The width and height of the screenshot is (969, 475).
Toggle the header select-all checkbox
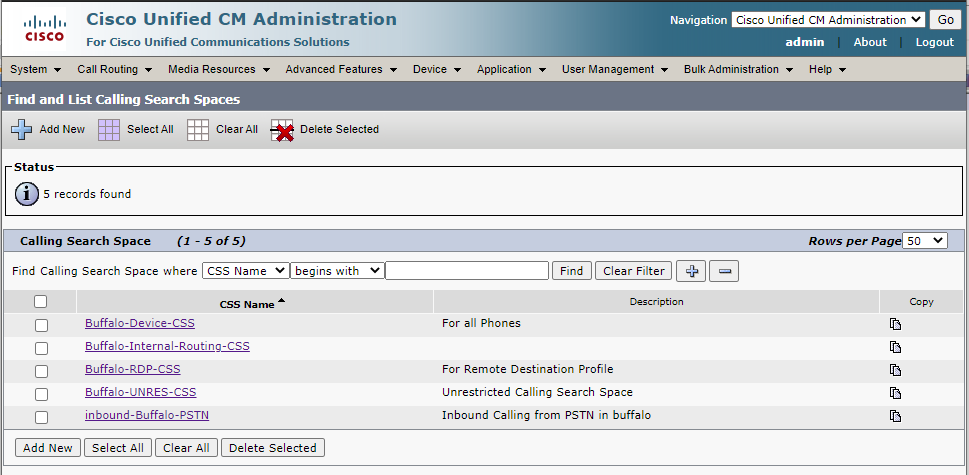(x=40, y=301)
